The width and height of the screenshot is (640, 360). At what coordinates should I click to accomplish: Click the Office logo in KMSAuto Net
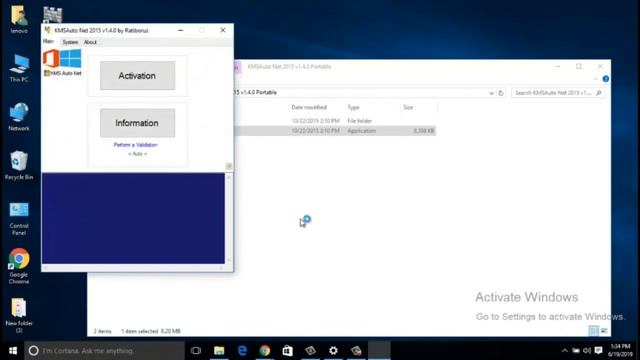pyautogui.click(x=51, y=58)
